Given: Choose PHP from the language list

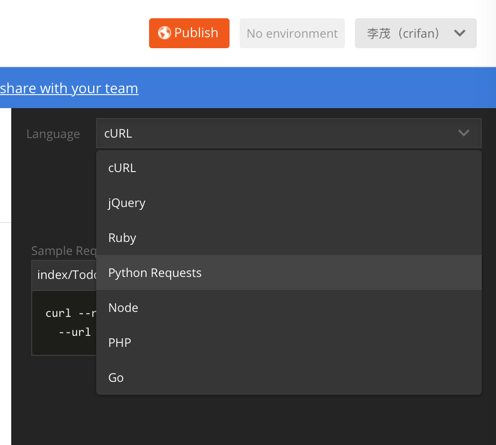Looking at the screenshot, I should click(289, 343).
